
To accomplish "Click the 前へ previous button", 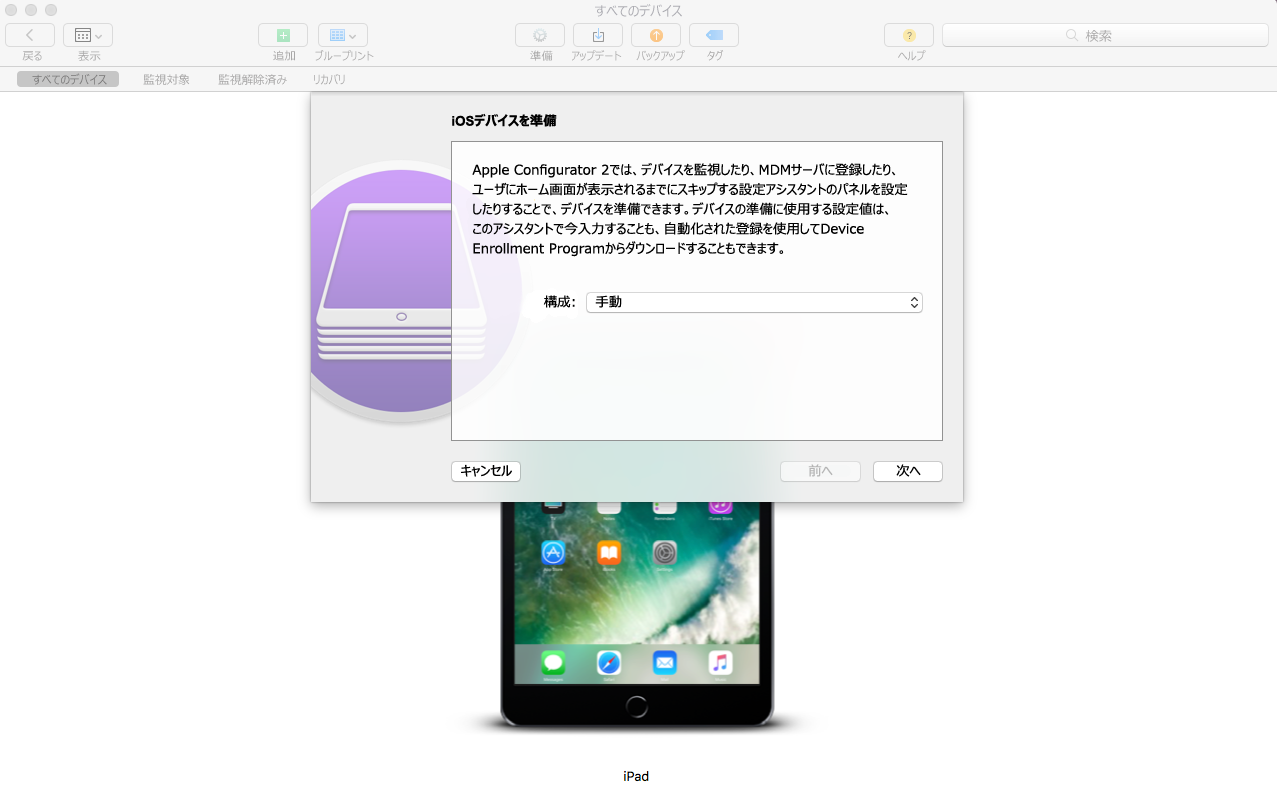I will [x=820, y=471].
